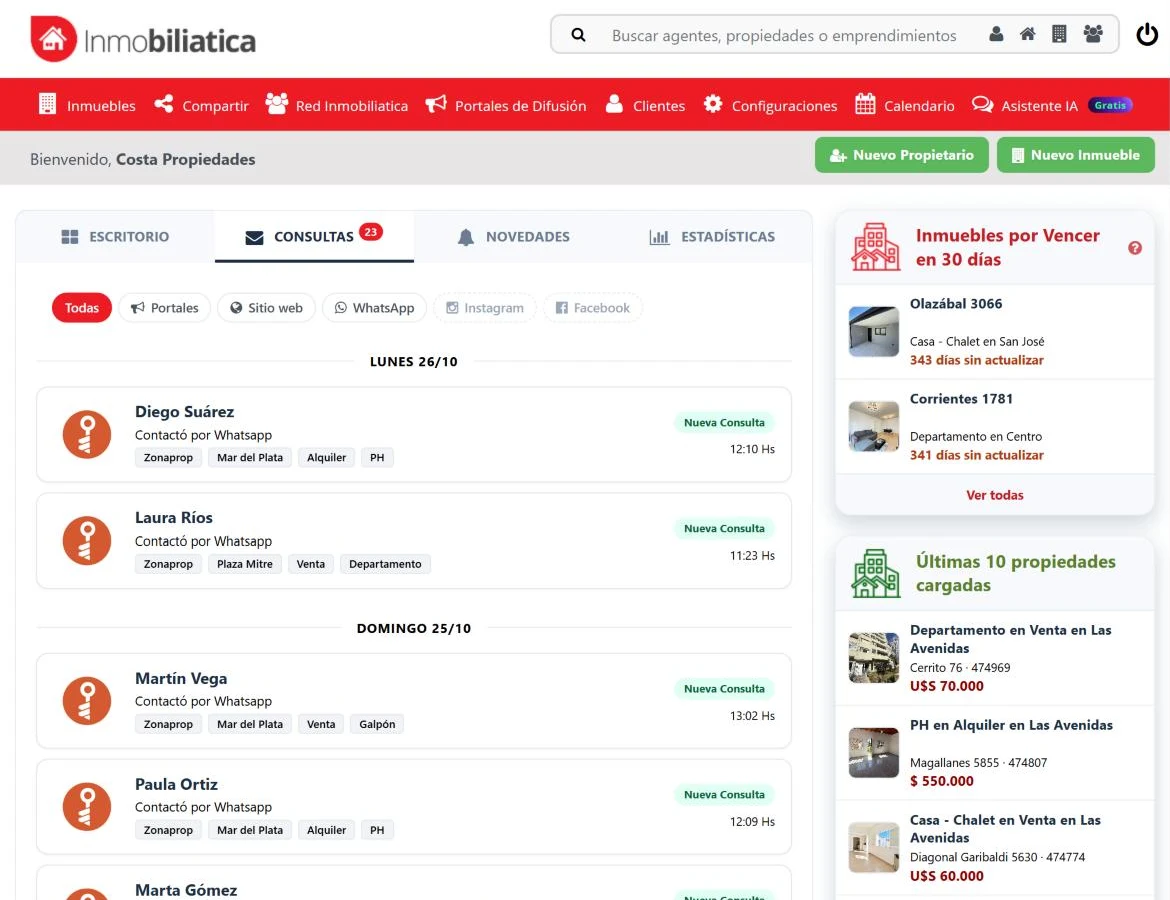Screen dimensions: 1170x900
Task: Click Zonaprop tag on Paula Ortiz card
Action: pyautogui.click(x=168, y=830)
